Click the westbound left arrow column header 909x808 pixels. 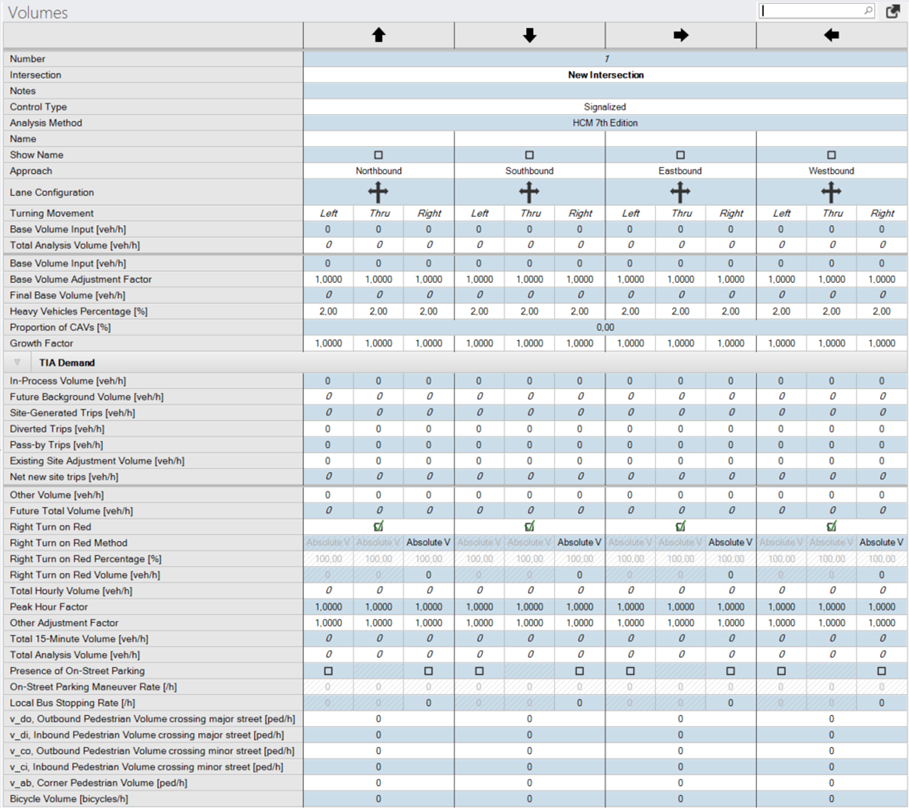[831, 35]
